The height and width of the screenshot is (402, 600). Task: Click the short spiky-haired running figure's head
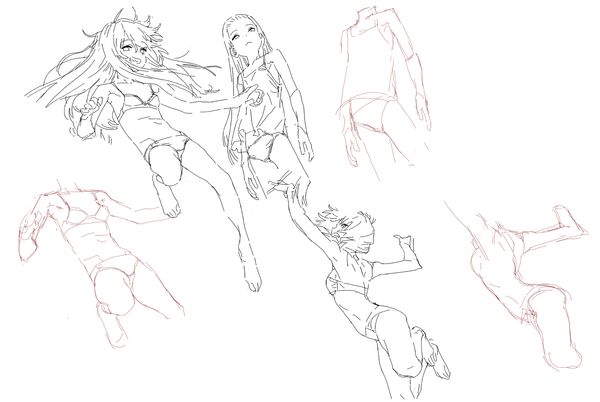[x=349, y=231]
